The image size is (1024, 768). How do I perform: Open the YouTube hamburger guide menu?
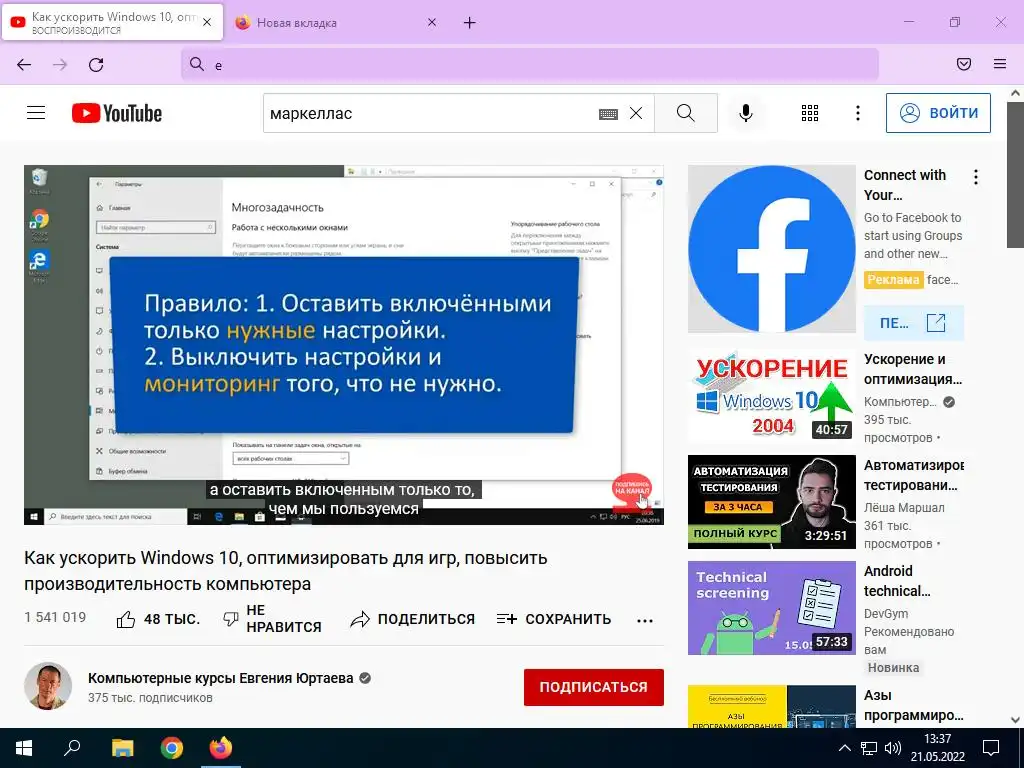[36, 113]
